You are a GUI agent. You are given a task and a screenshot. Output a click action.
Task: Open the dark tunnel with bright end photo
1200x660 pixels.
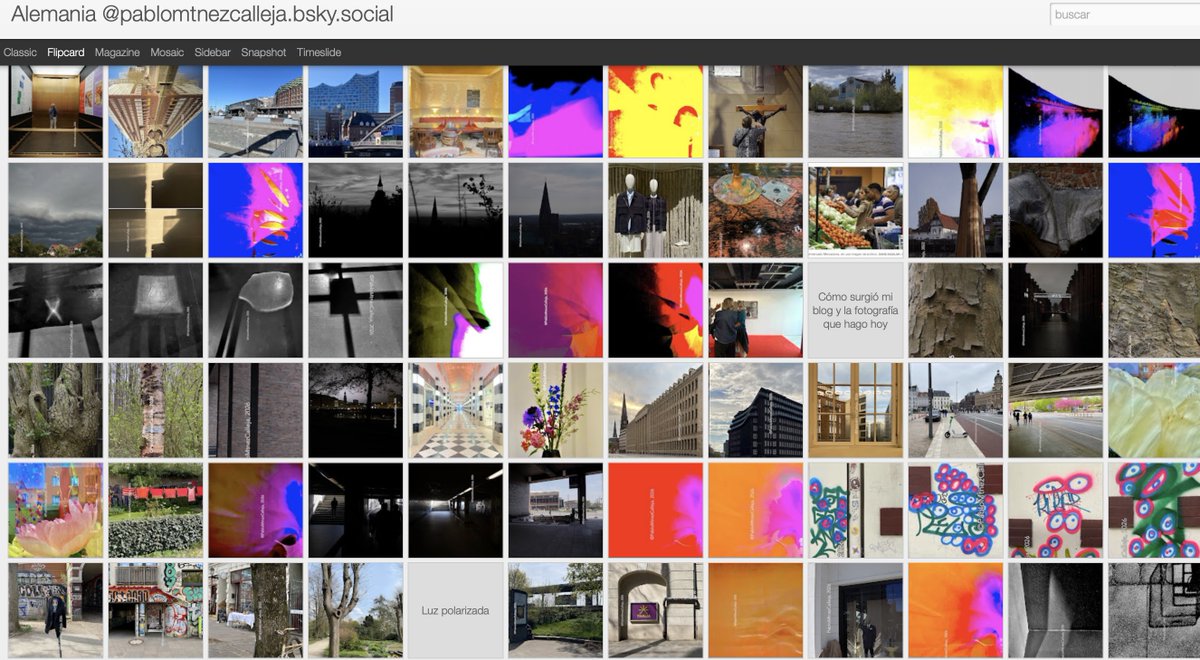click(x=455, y=510)
